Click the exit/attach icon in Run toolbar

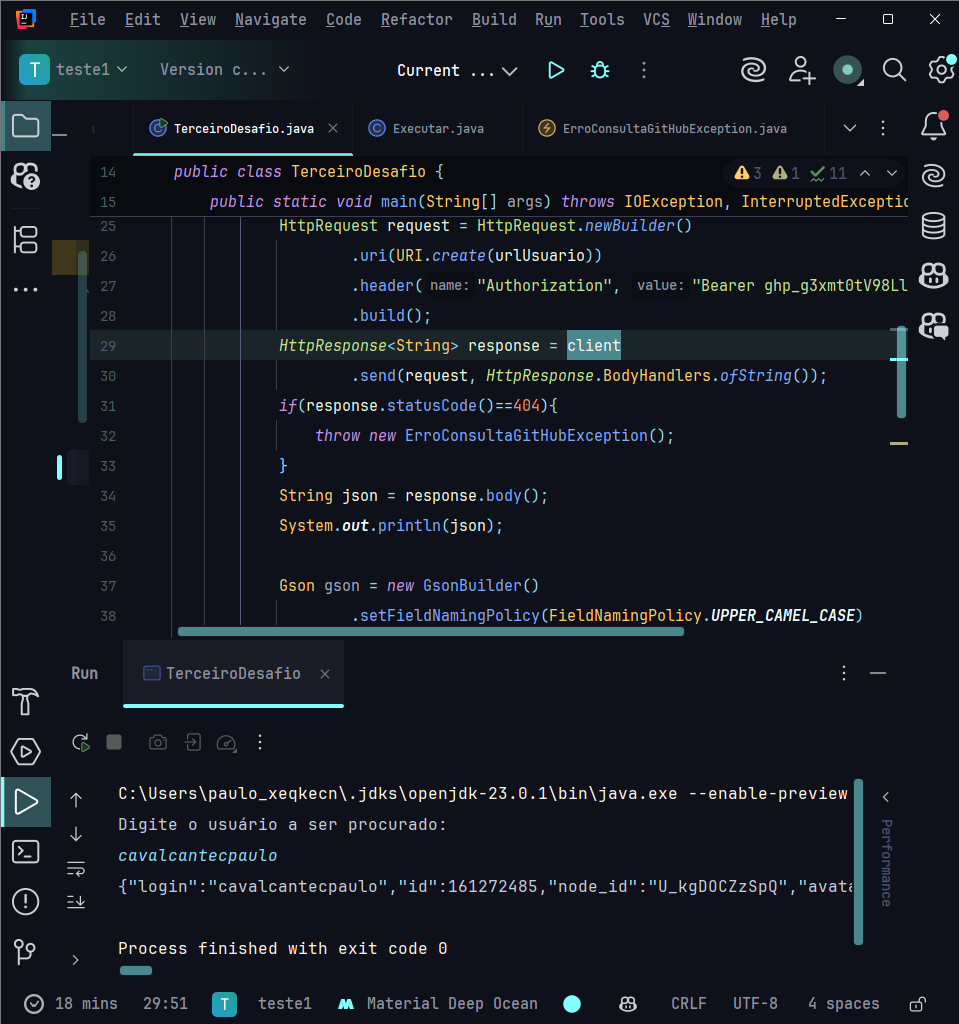coord(193,743)
